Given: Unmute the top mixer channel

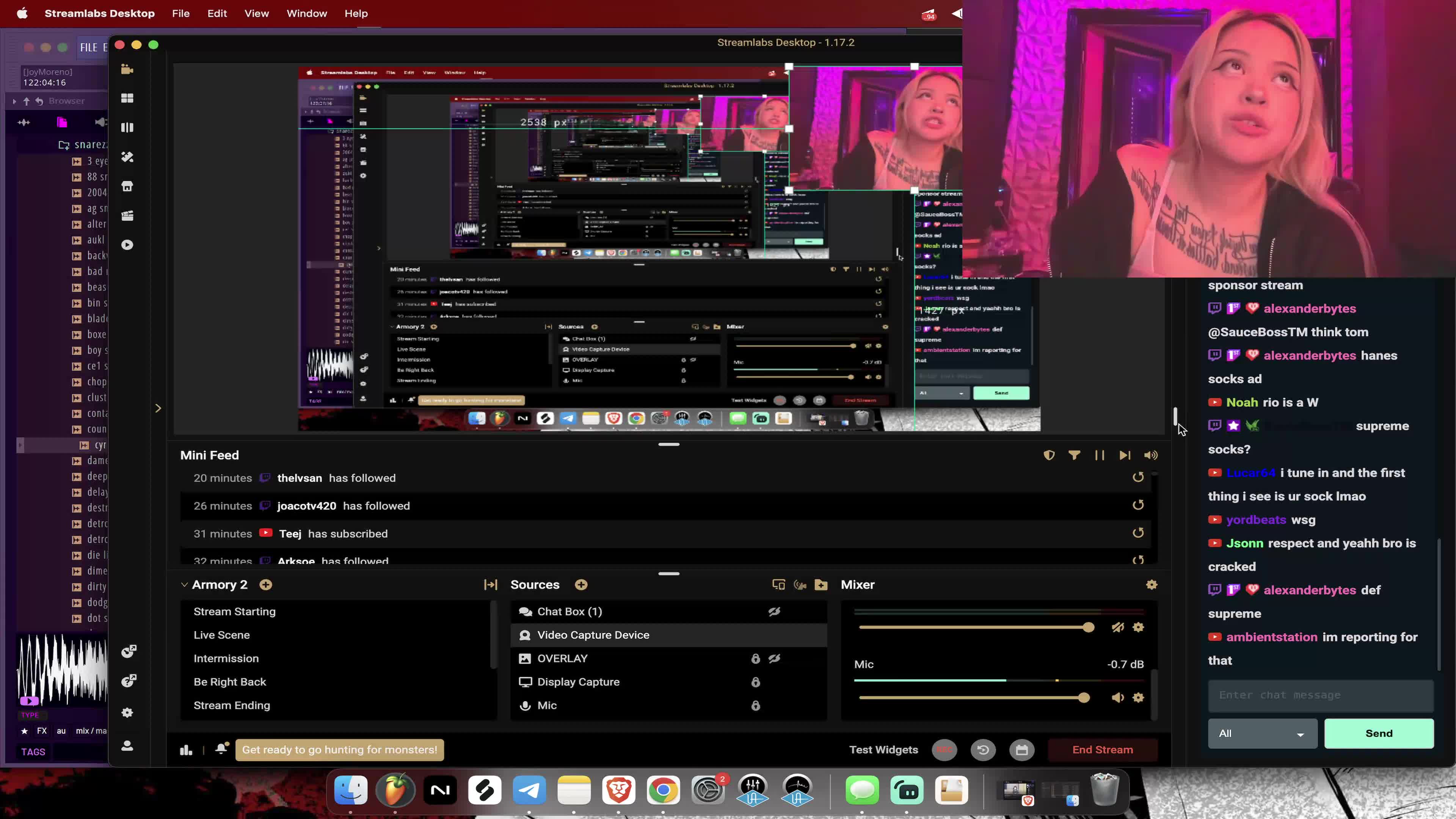Looking at the screenshot, I should [x=1117, y=628].
